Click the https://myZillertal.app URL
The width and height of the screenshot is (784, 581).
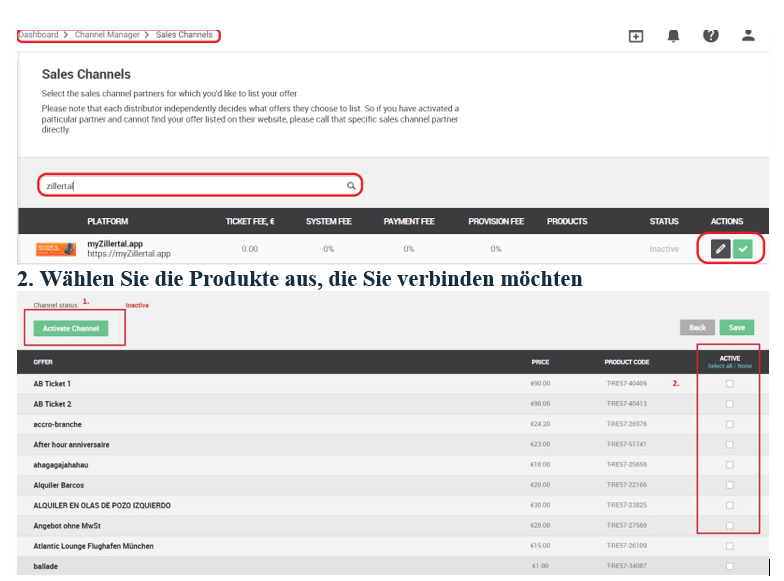(129, 254)
